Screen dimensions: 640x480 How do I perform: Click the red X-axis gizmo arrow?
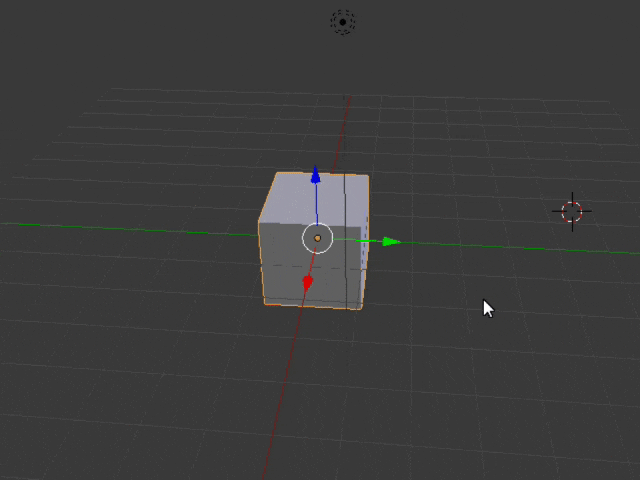(x=307, y=282)
